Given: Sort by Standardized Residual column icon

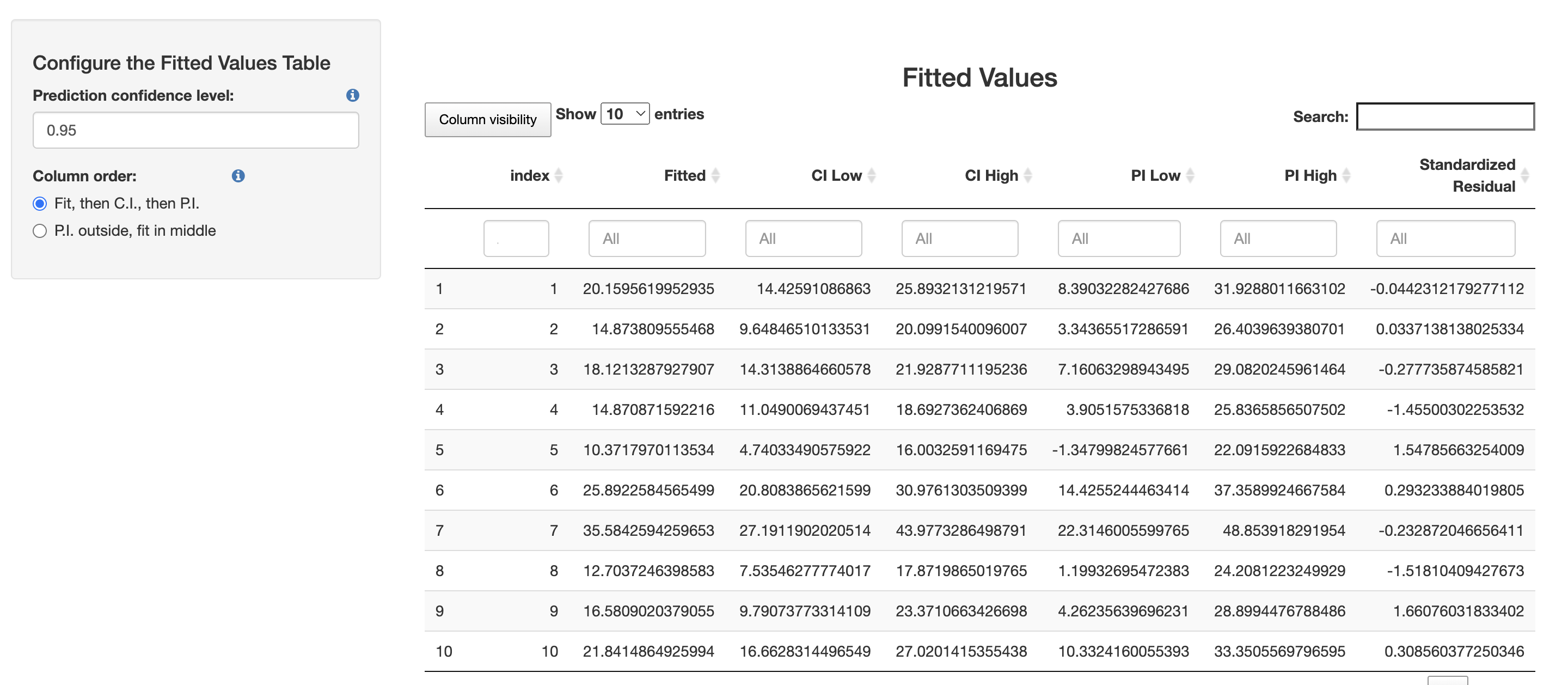Looking at the screenshot, I should click(1524, 175).
